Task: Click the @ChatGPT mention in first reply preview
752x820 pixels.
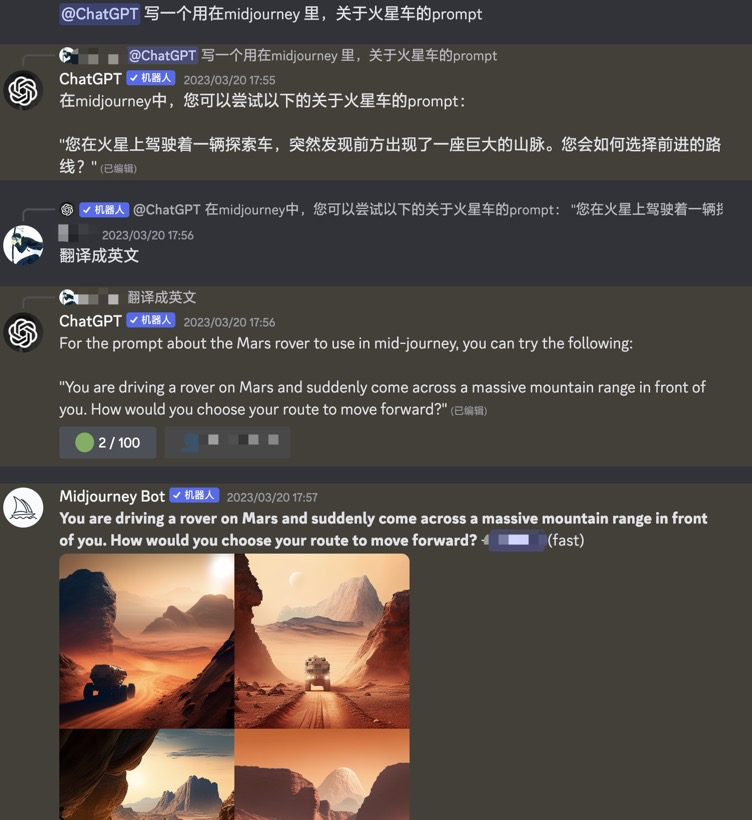Action: pos(163,55)
